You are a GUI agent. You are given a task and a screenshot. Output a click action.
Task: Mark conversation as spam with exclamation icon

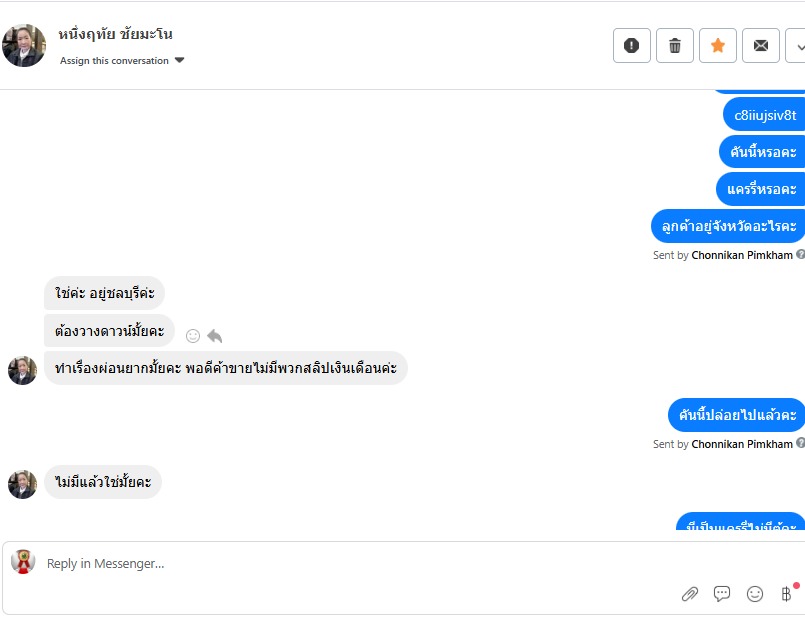[631, 46]
